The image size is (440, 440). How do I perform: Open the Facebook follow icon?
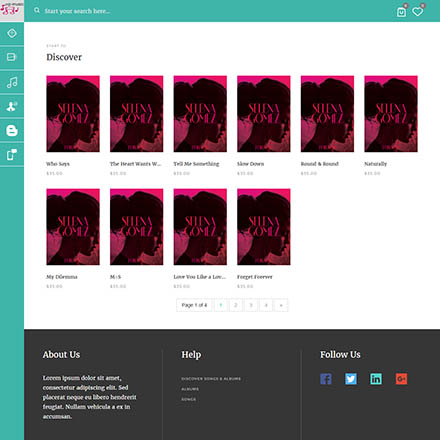coord(326,379)
